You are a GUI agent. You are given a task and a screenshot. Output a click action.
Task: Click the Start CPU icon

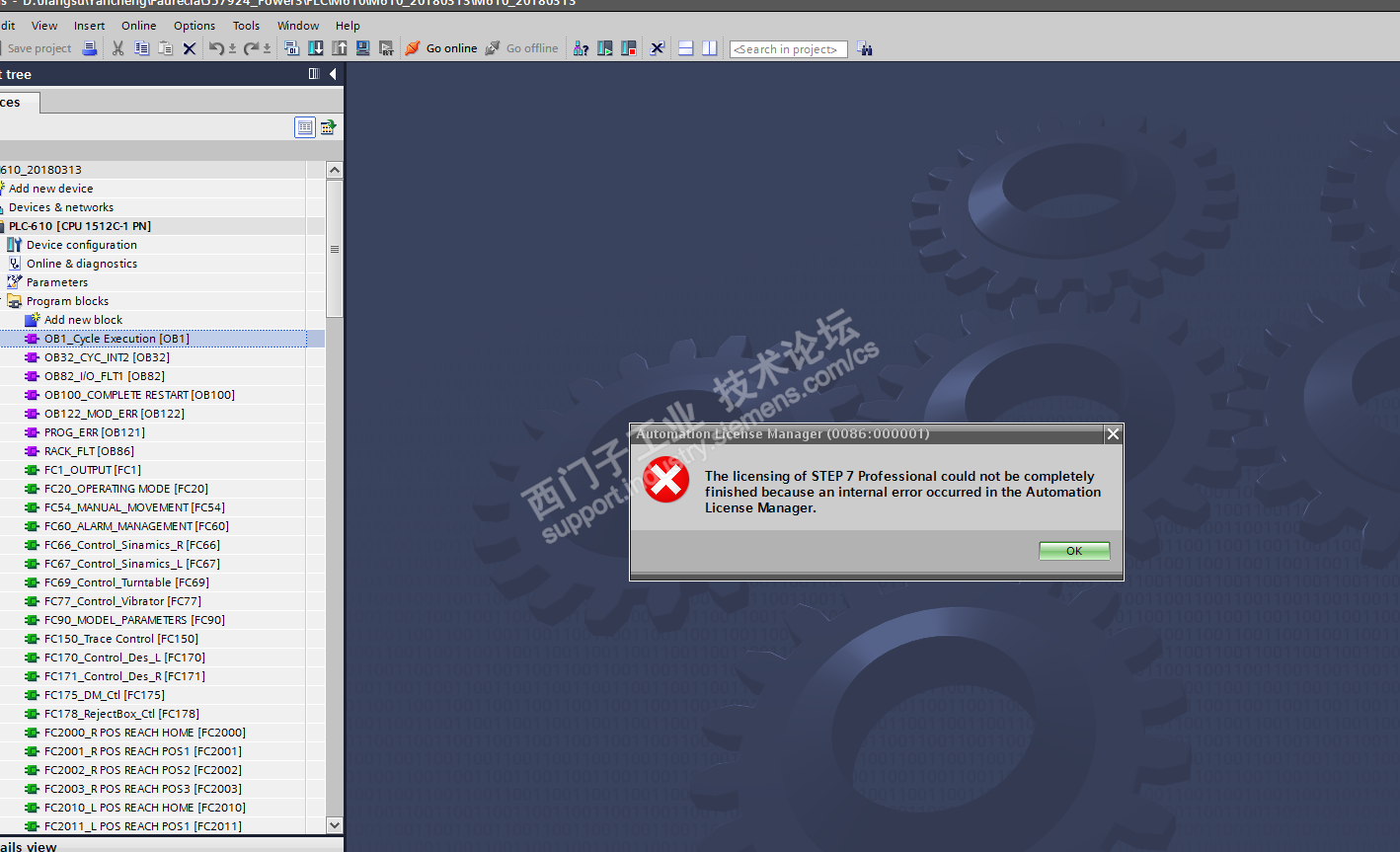click(605, 48)
